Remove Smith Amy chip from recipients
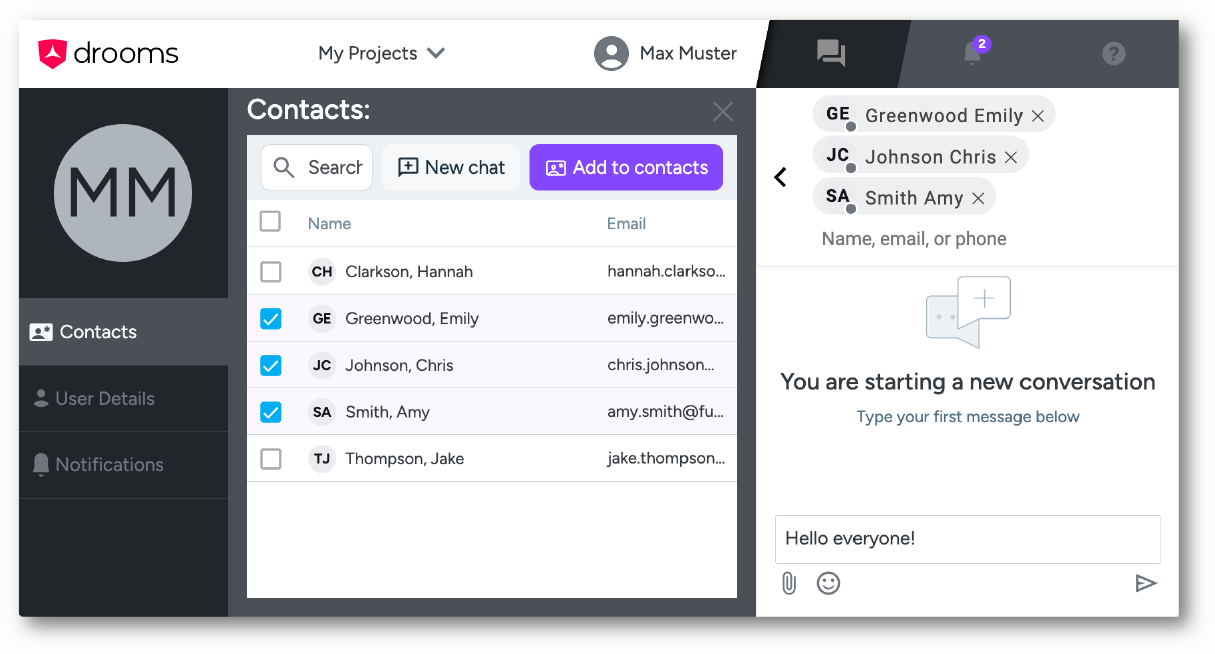This screenshot has width=1215, height=654. 978,198
